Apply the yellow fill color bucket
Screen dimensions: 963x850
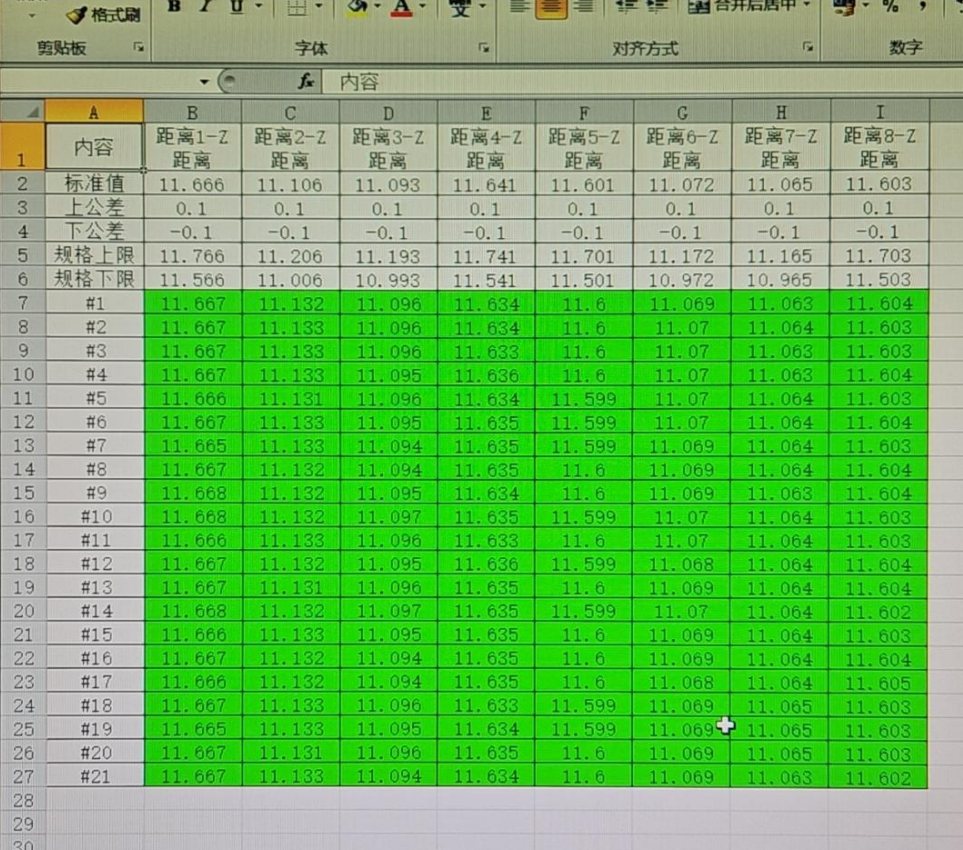[x=356, y=8]
